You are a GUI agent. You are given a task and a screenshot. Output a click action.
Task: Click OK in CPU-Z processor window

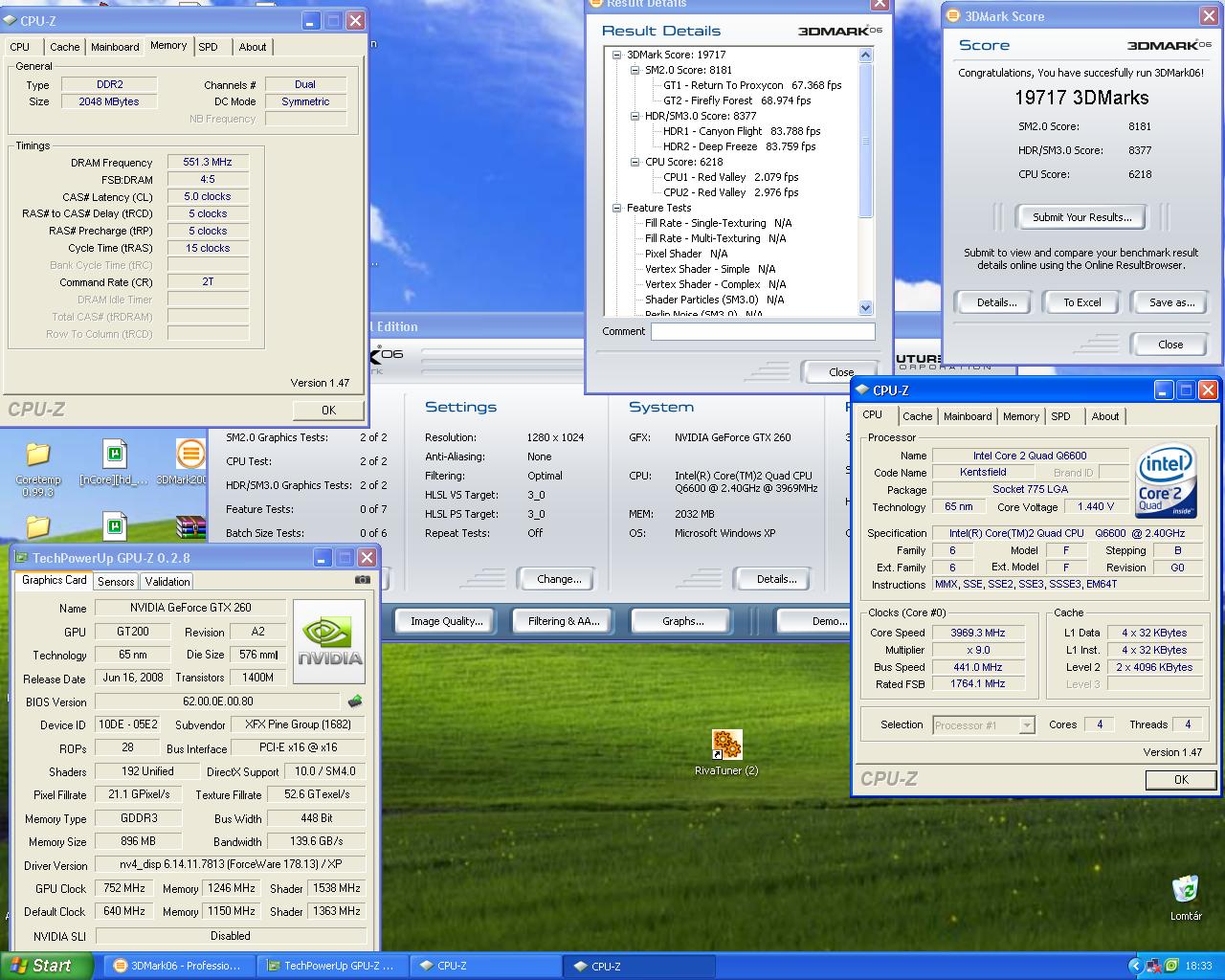pos(1181,779)
